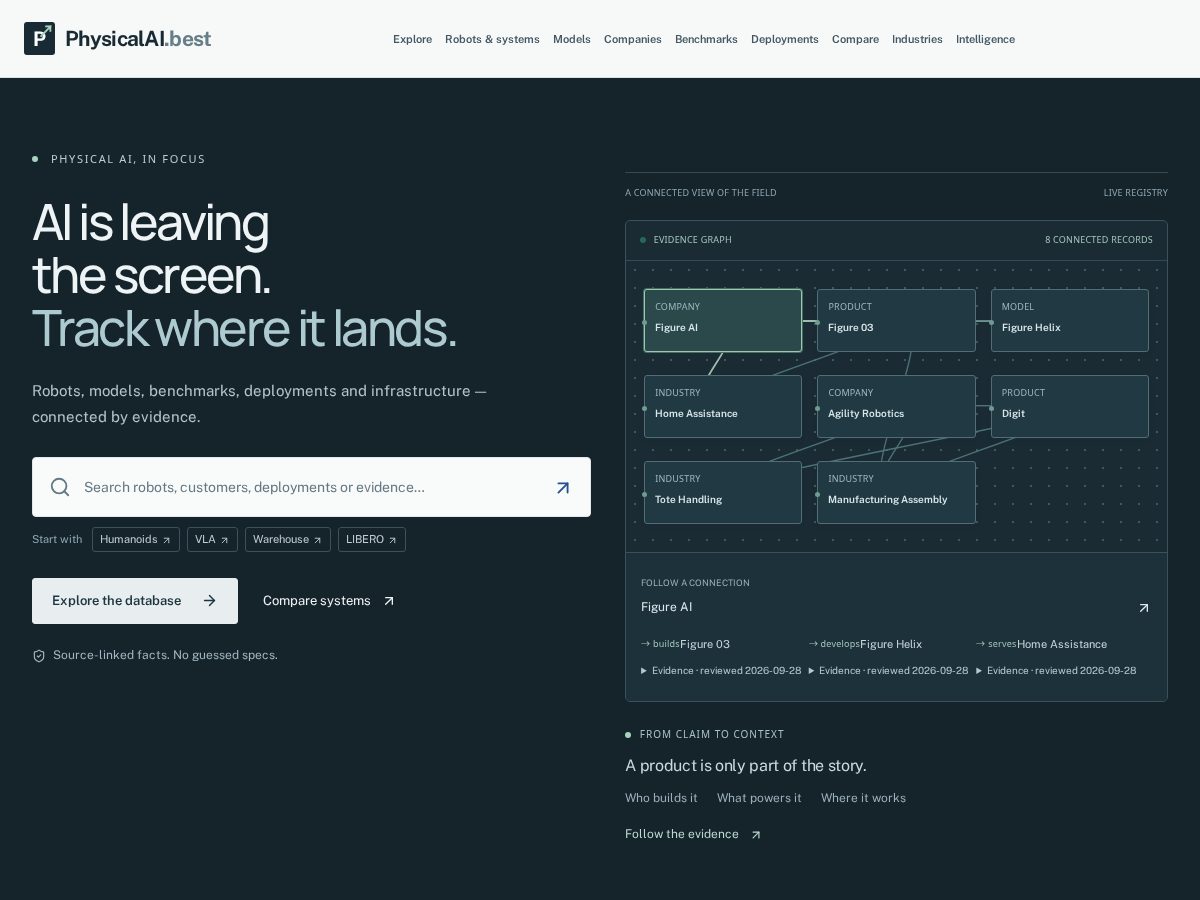Select the Warehouse quick-start chip

click(288, 540)
